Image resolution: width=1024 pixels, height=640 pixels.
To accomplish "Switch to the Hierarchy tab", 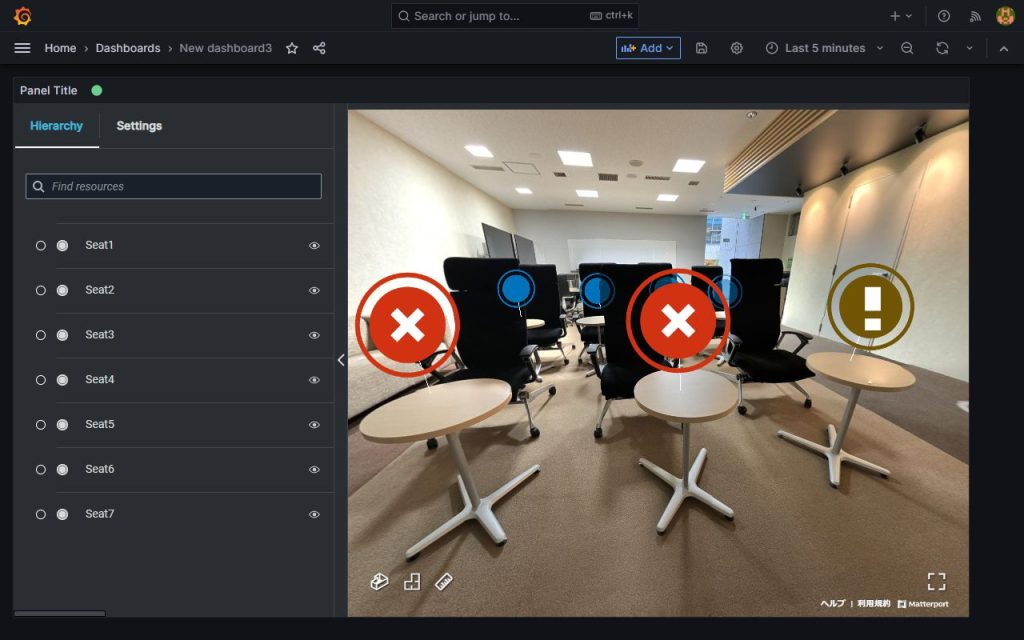I will 56,126.
